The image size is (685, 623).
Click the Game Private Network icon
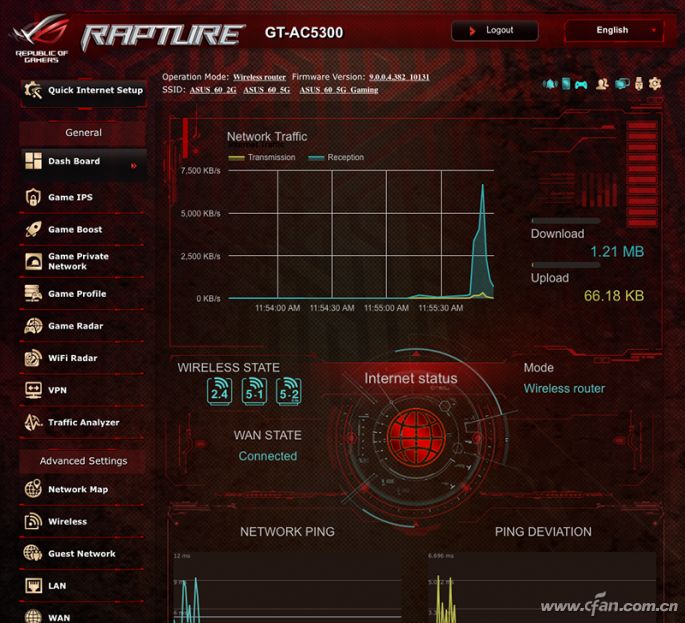(33, 261)
